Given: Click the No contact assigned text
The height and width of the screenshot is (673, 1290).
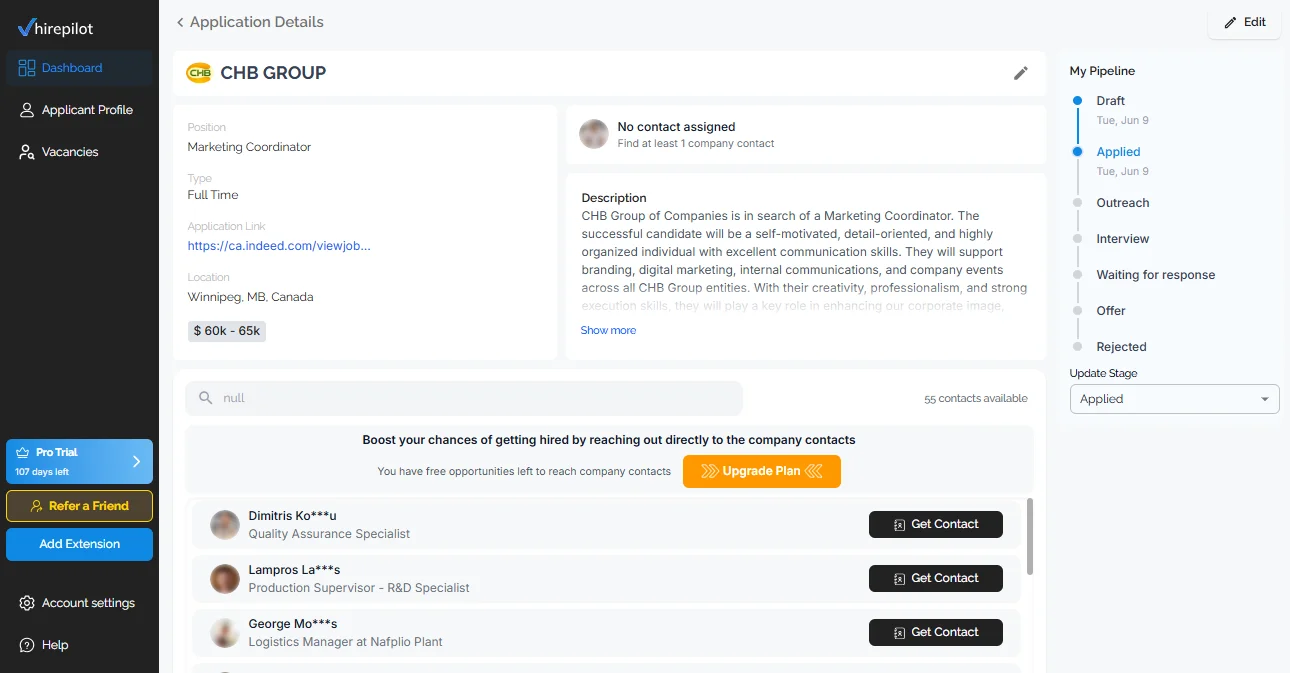Looking at the screenshot, I should pos(676,127).
